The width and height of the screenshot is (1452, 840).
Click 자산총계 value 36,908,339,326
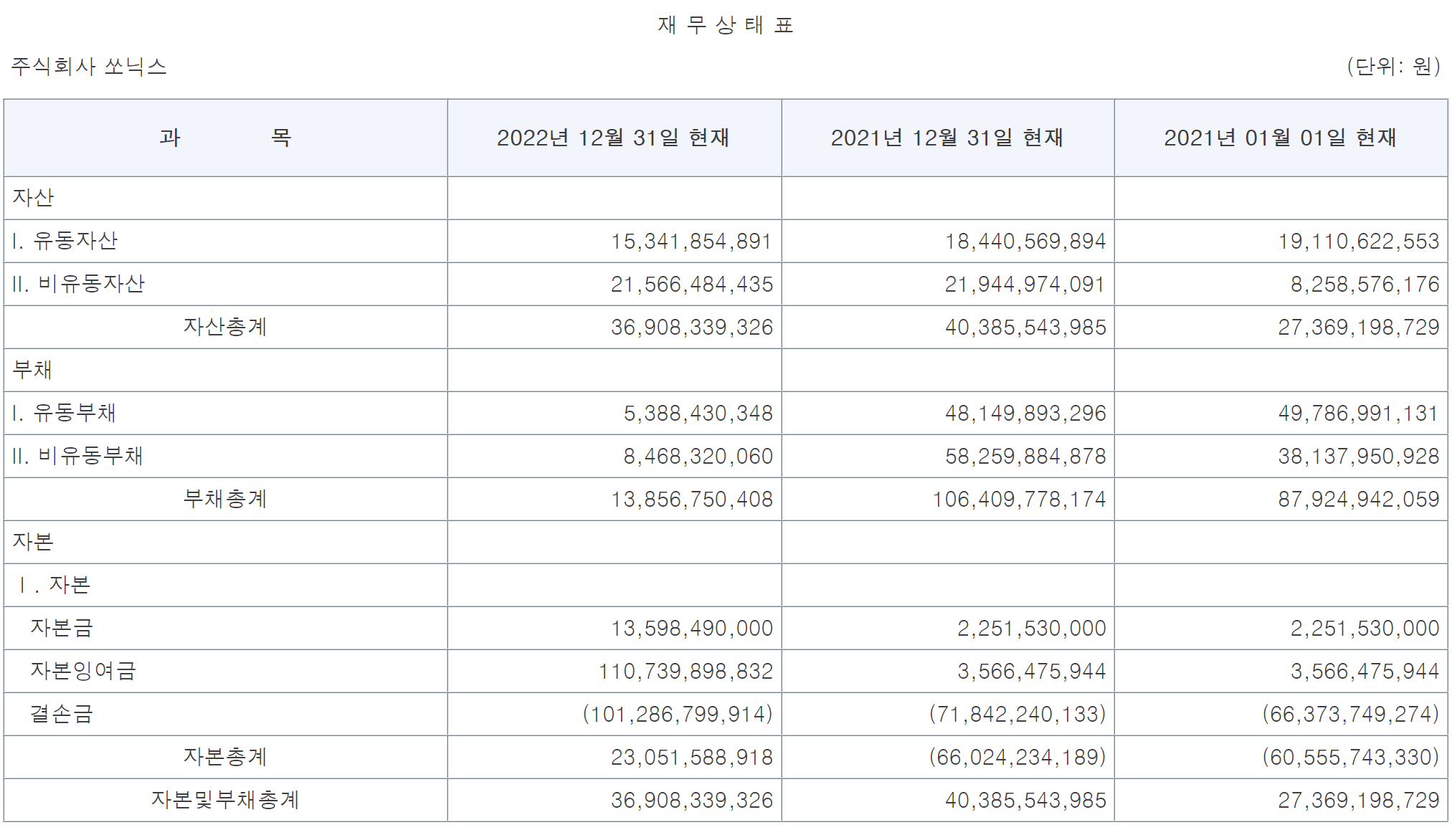[692, 328]
